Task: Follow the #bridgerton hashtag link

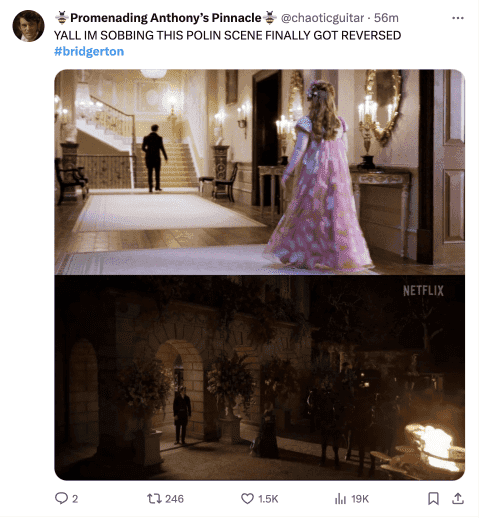Action: (89, 51)
